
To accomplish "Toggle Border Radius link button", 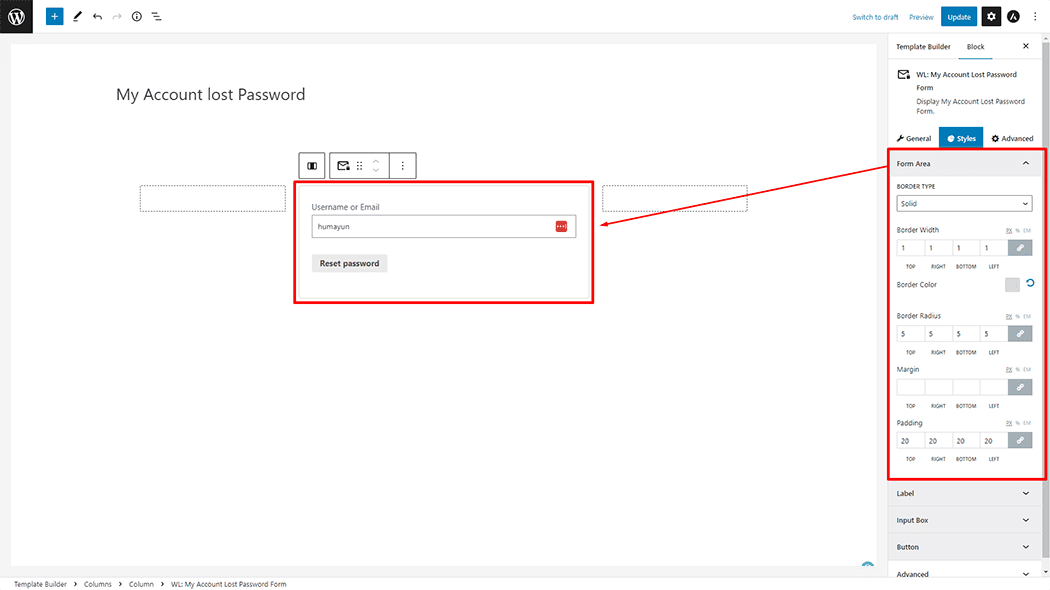I will 1020,334.
